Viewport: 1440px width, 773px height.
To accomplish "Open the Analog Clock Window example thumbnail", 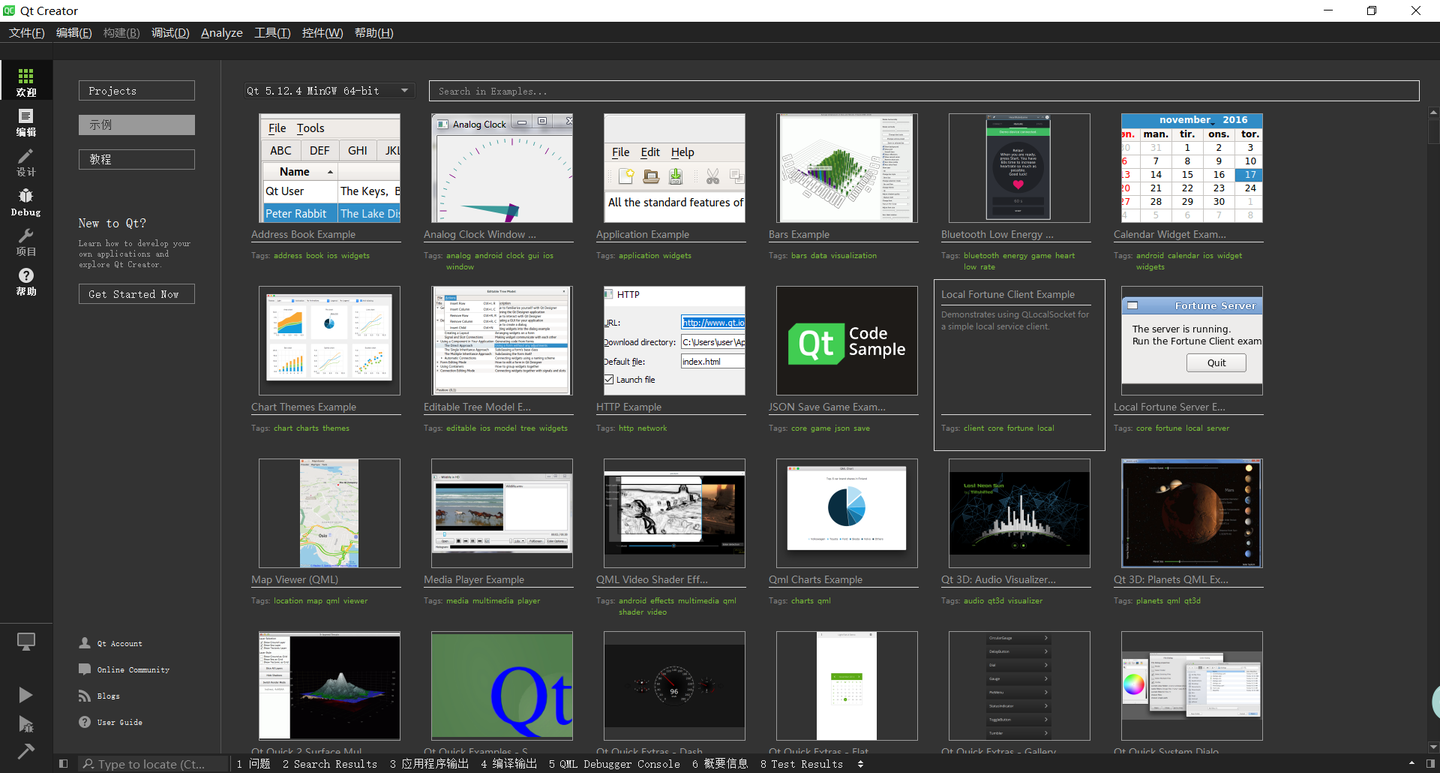I will [x=502, y=168].
